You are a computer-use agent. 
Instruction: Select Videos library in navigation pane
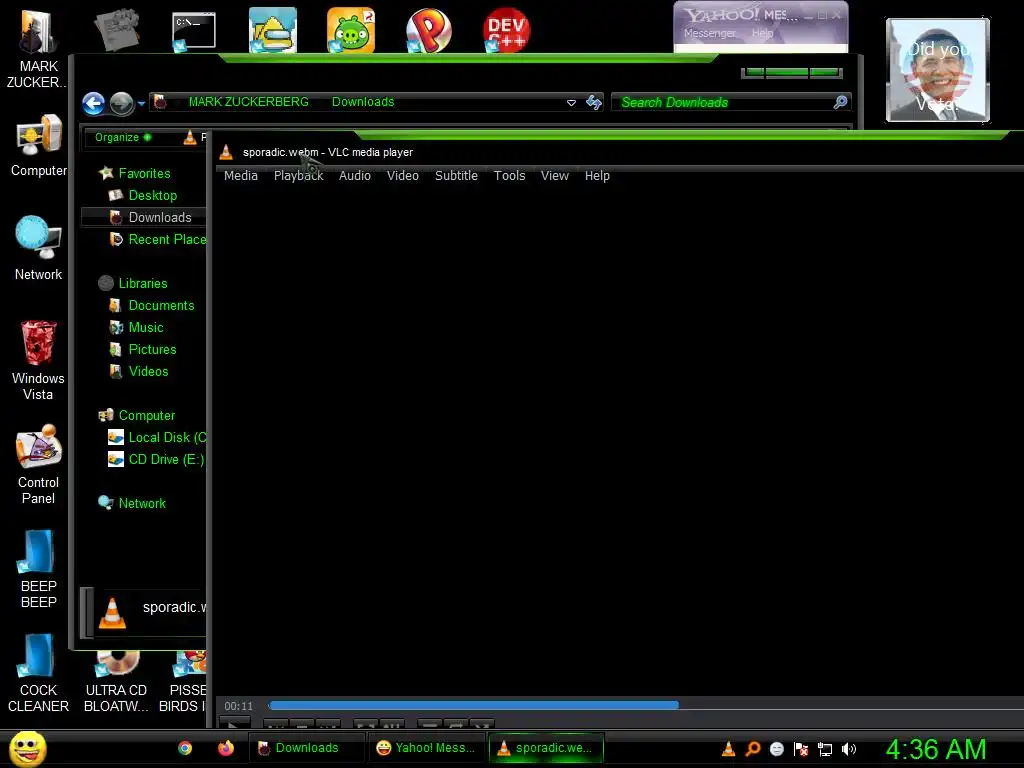[x=148, y=372]
